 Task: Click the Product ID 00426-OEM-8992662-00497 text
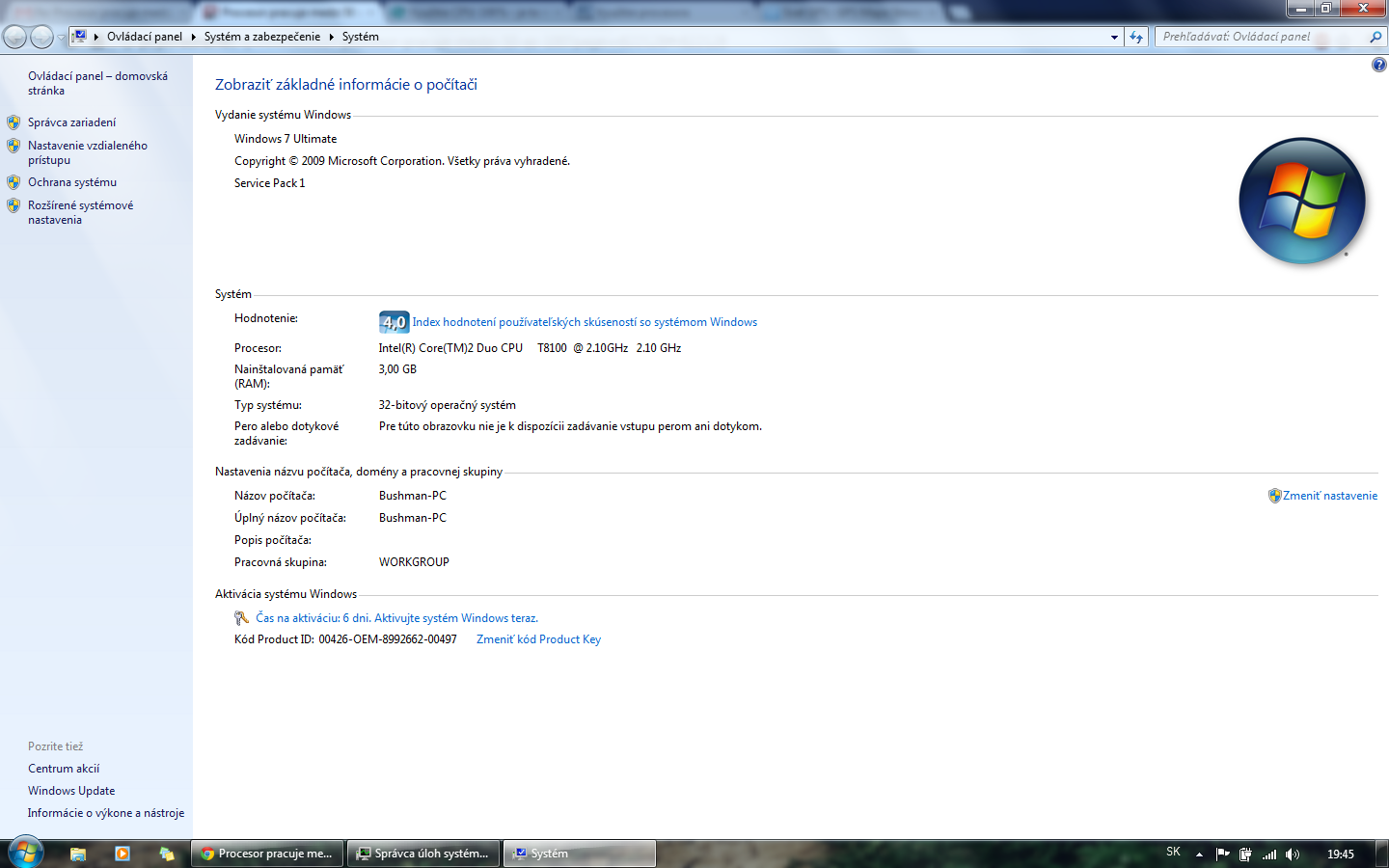point(388,639)
